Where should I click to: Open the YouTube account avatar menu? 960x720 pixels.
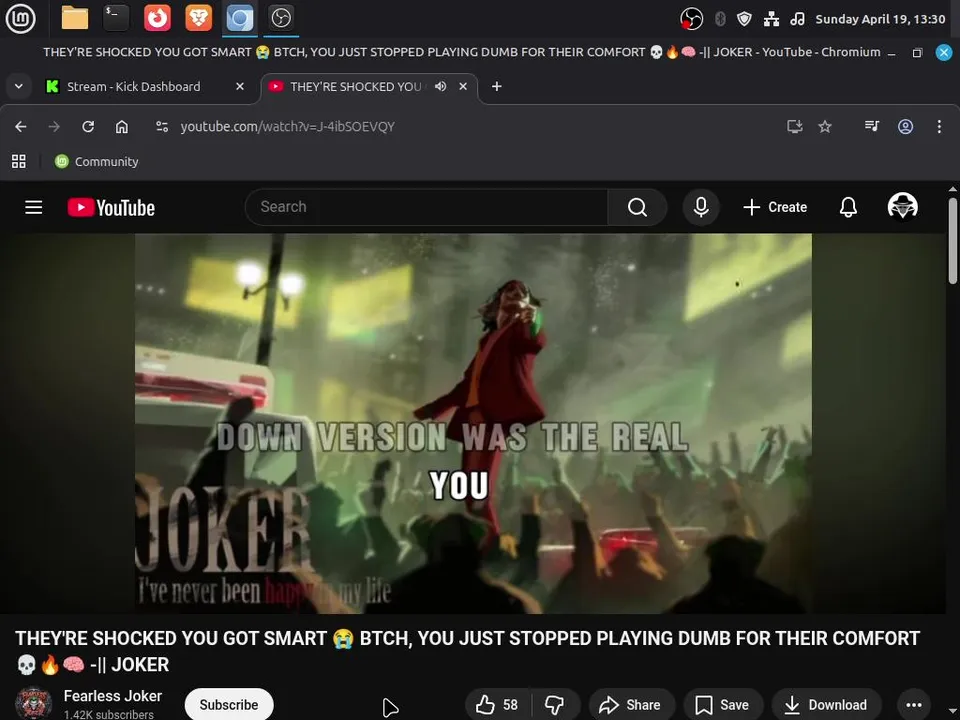click(902, 206)
